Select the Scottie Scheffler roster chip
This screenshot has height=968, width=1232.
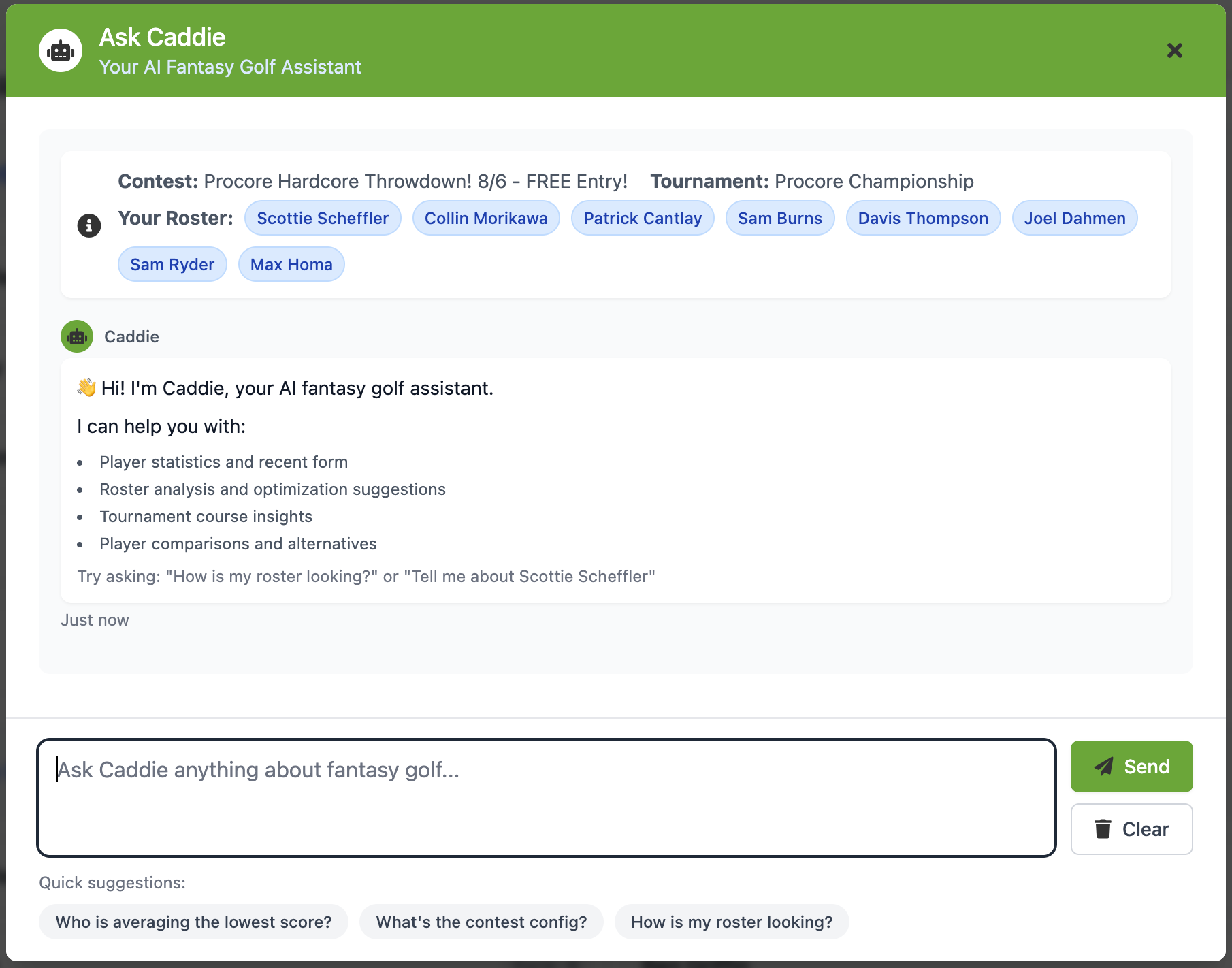tap(323, 218)
